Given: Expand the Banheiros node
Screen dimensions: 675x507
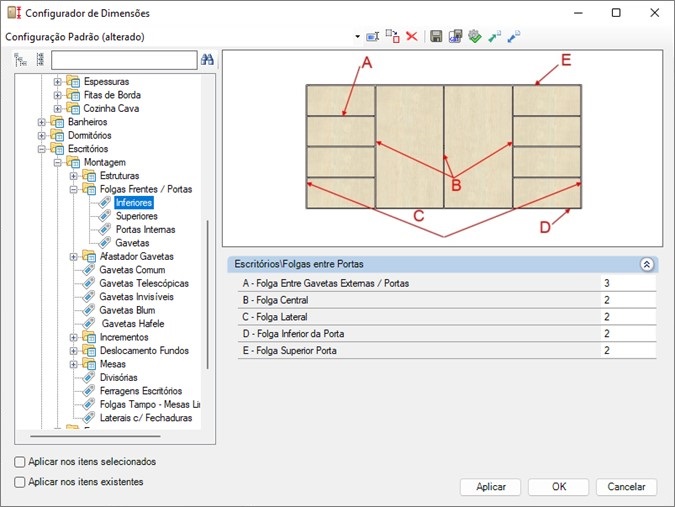Looking at the screenshot, I should click(41, 122).
